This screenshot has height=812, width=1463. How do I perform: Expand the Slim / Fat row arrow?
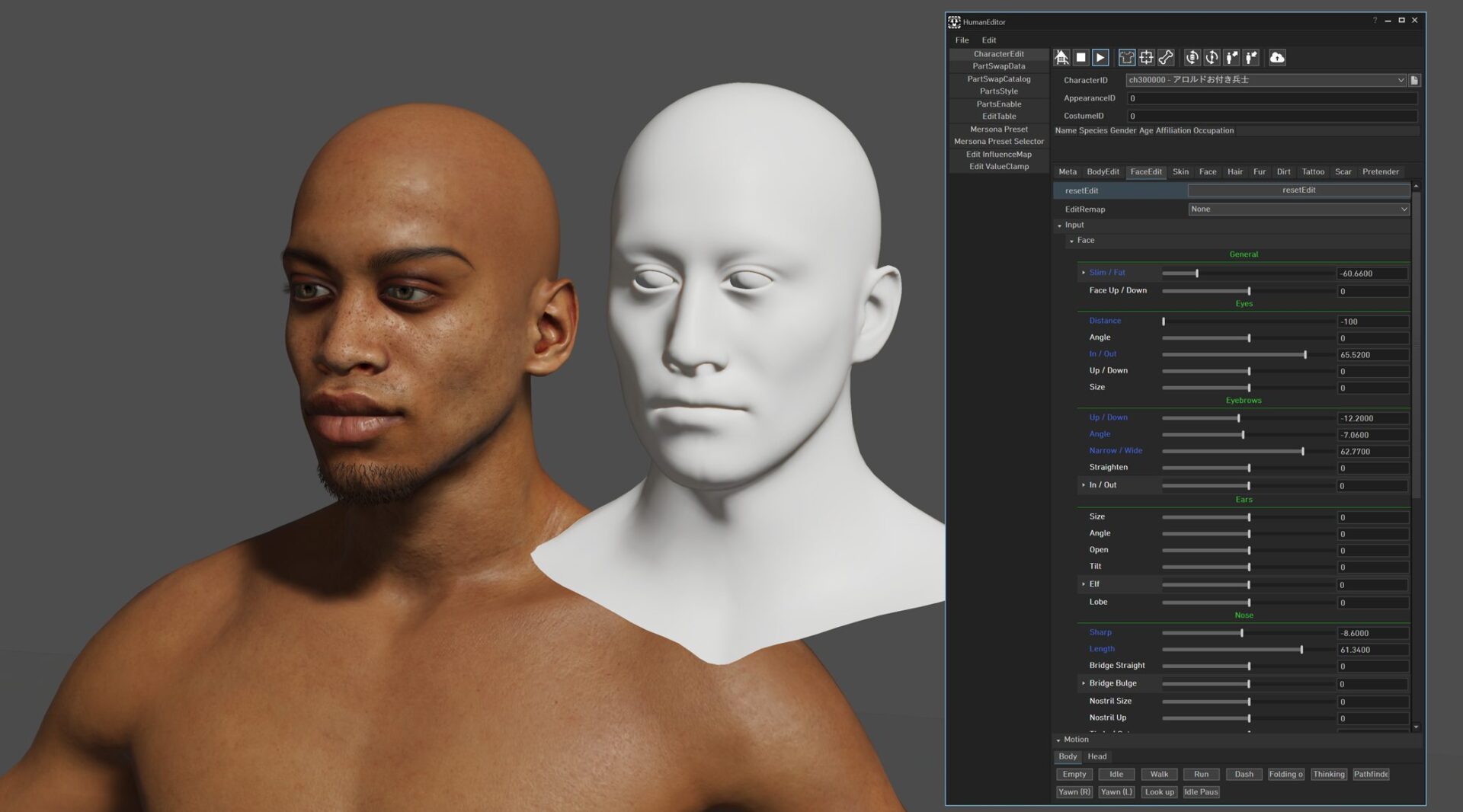pyautogui.click(x=1084, y=273)
